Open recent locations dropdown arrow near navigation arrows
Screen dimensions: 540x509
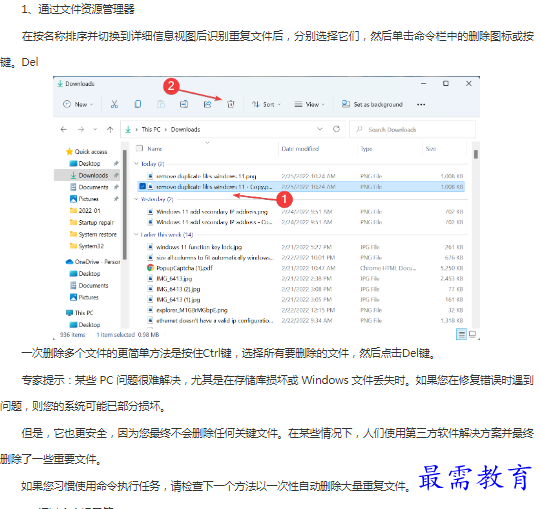[x=95, y=129]
